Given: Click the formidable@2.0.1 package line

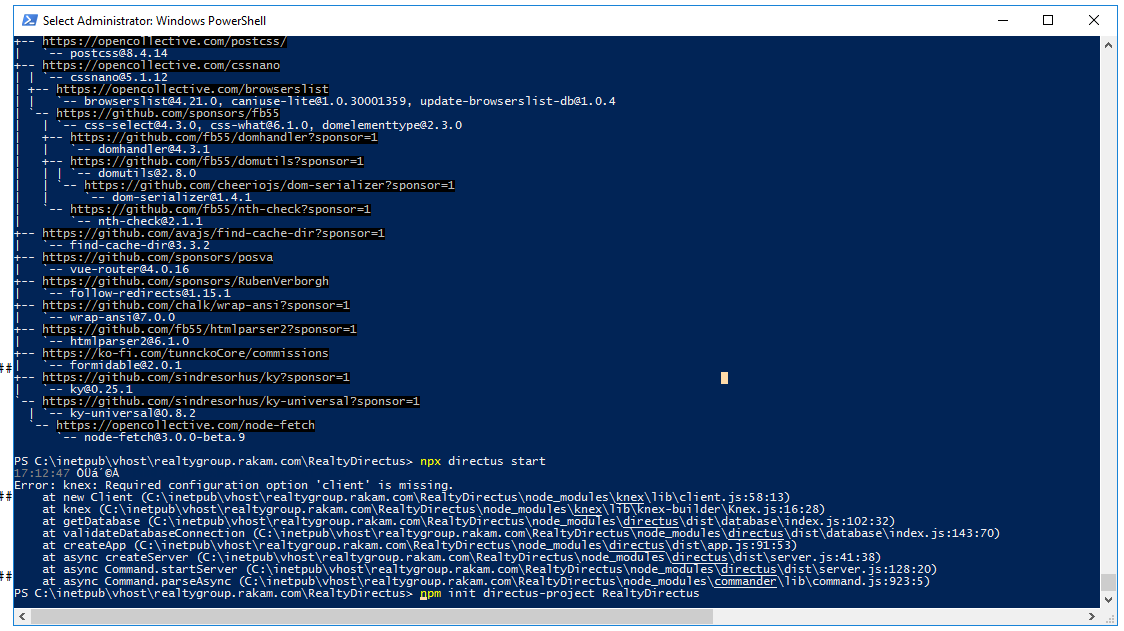Looking at the screenshot, I should (125, 365).
